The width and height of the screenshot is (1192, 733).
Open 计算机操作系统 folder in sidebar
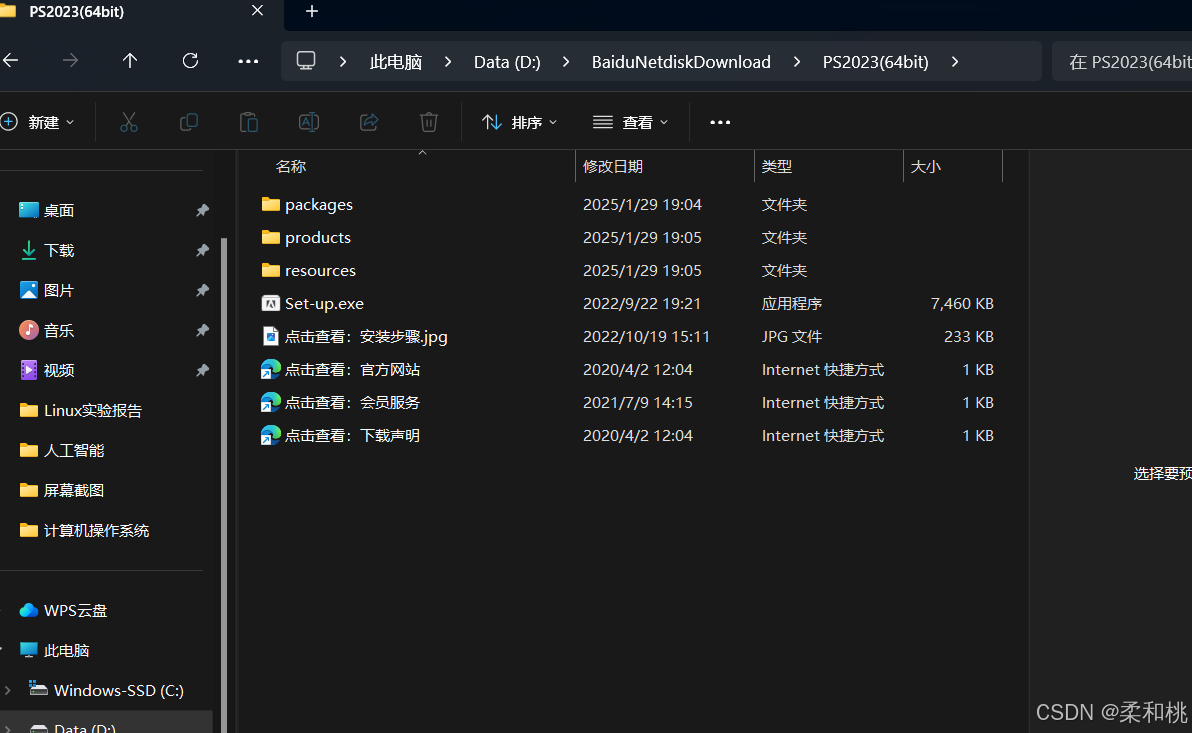pos(96,531)
